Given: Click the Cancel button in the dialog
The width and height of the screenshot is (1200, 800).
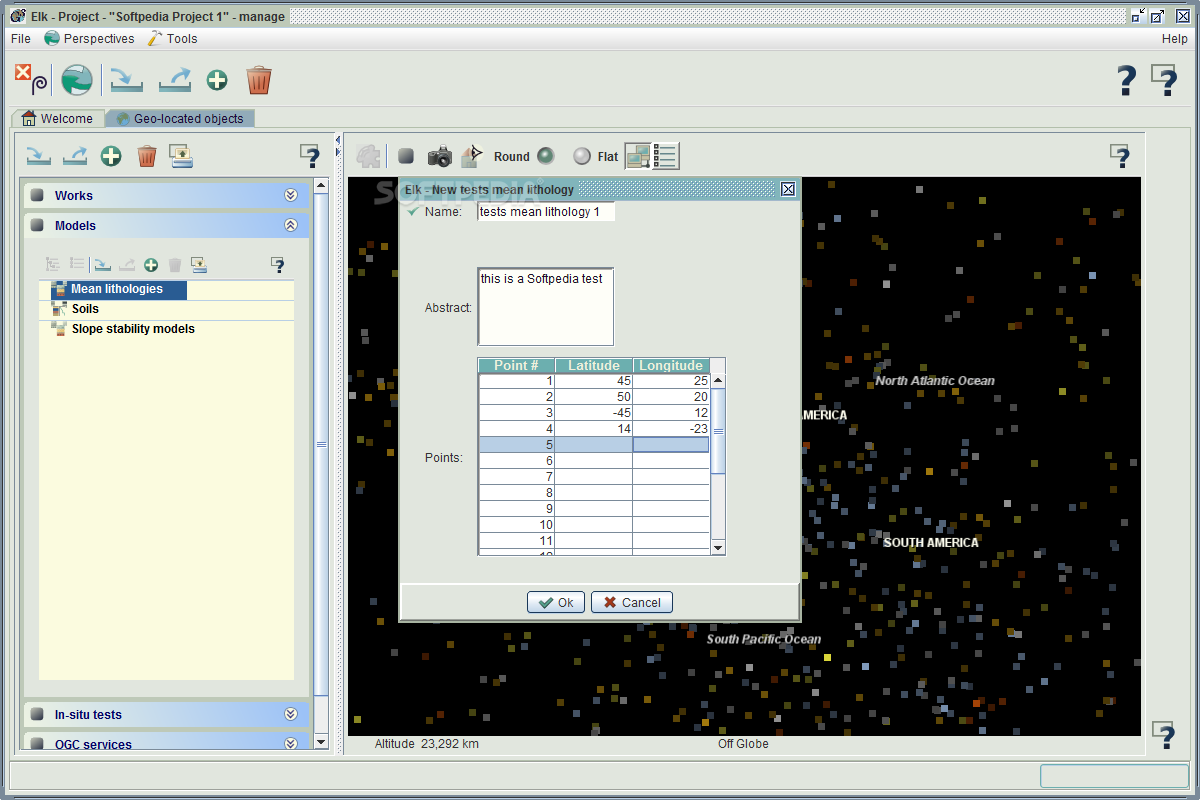Looking at the screenshot, I should 632,602.
